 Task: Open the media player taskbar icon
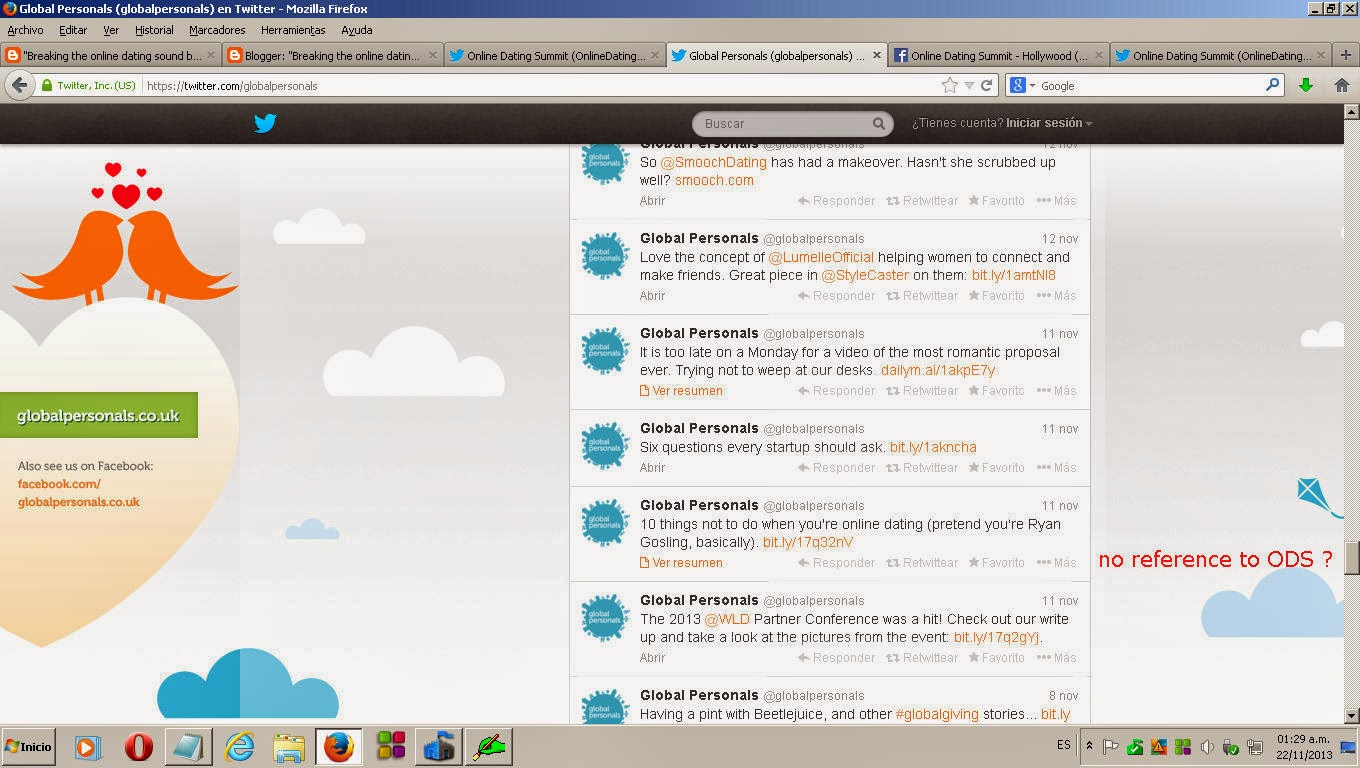click(88, 746)
